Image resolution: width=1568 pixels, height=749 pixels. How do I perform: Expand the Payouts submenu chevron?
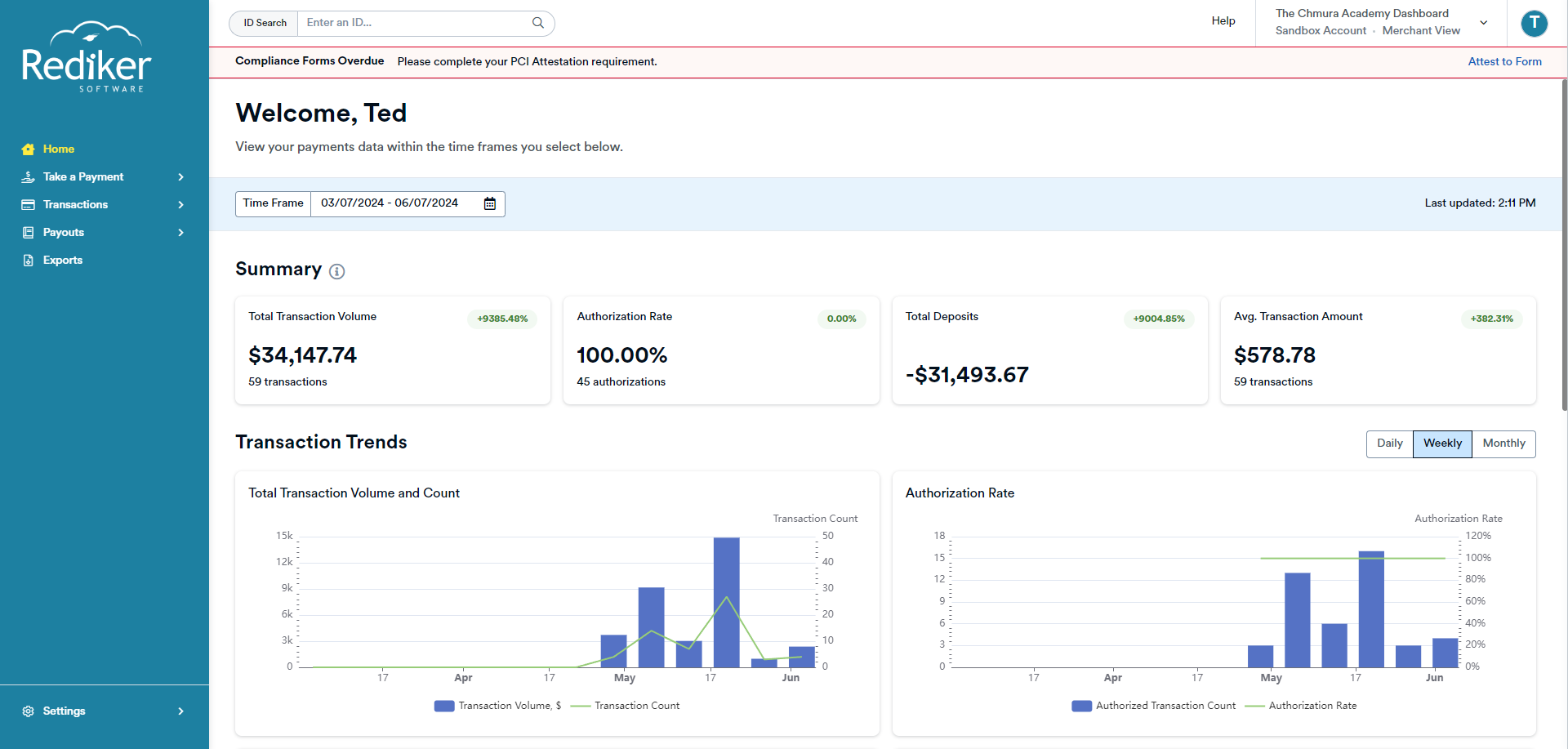(x=180, y=232)
